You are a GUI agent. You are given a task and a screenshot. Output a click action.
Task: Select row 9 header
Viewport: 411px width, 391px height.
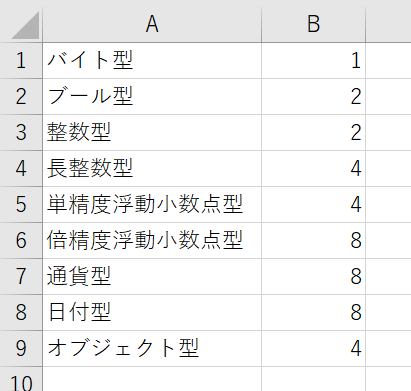point(21,348)
